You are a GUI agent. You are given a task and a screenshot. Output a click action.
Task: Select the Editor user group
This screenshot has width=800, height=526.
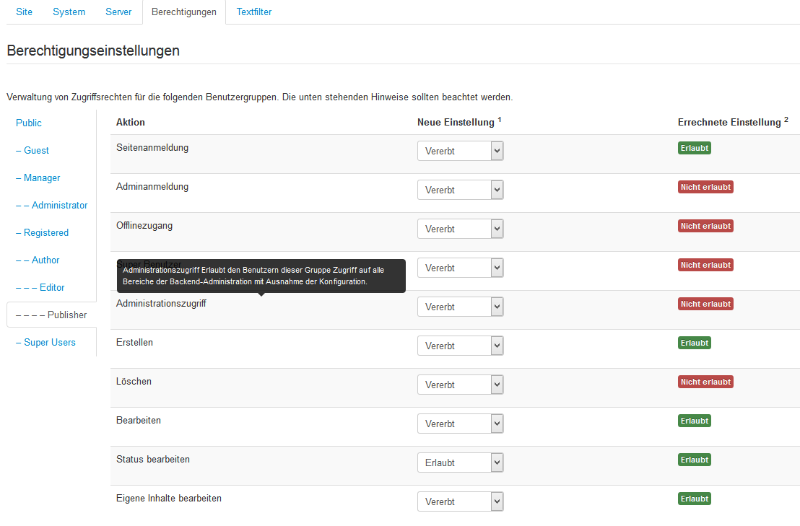(x=40, y=288)
